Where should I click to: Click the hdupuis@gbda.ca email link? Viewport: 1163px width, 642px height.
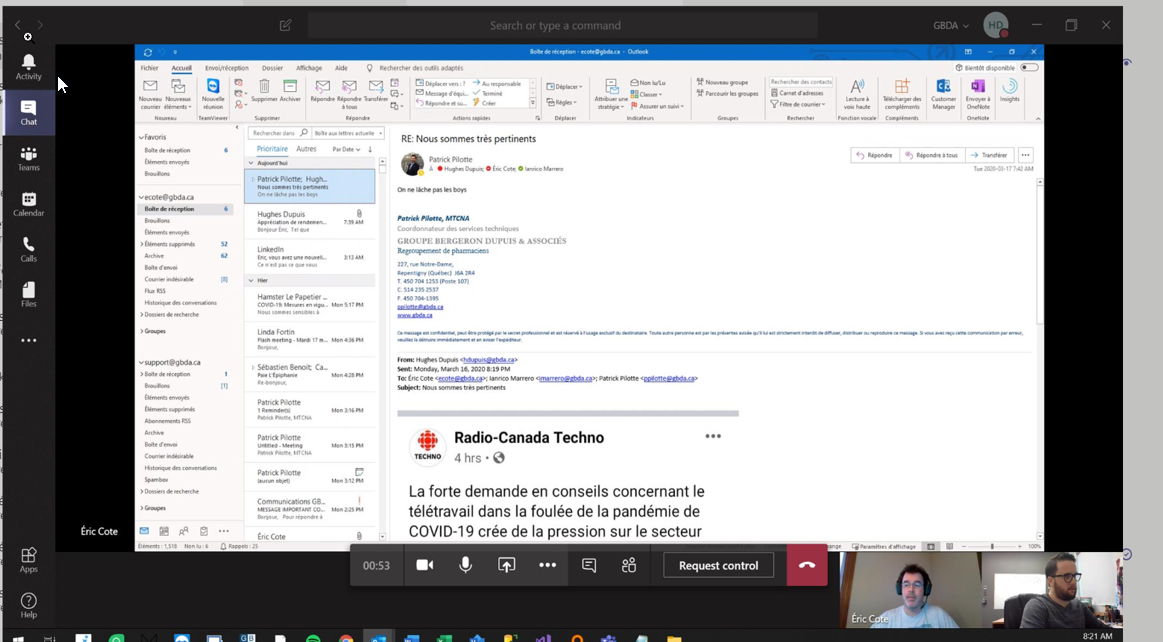(489, 360)
